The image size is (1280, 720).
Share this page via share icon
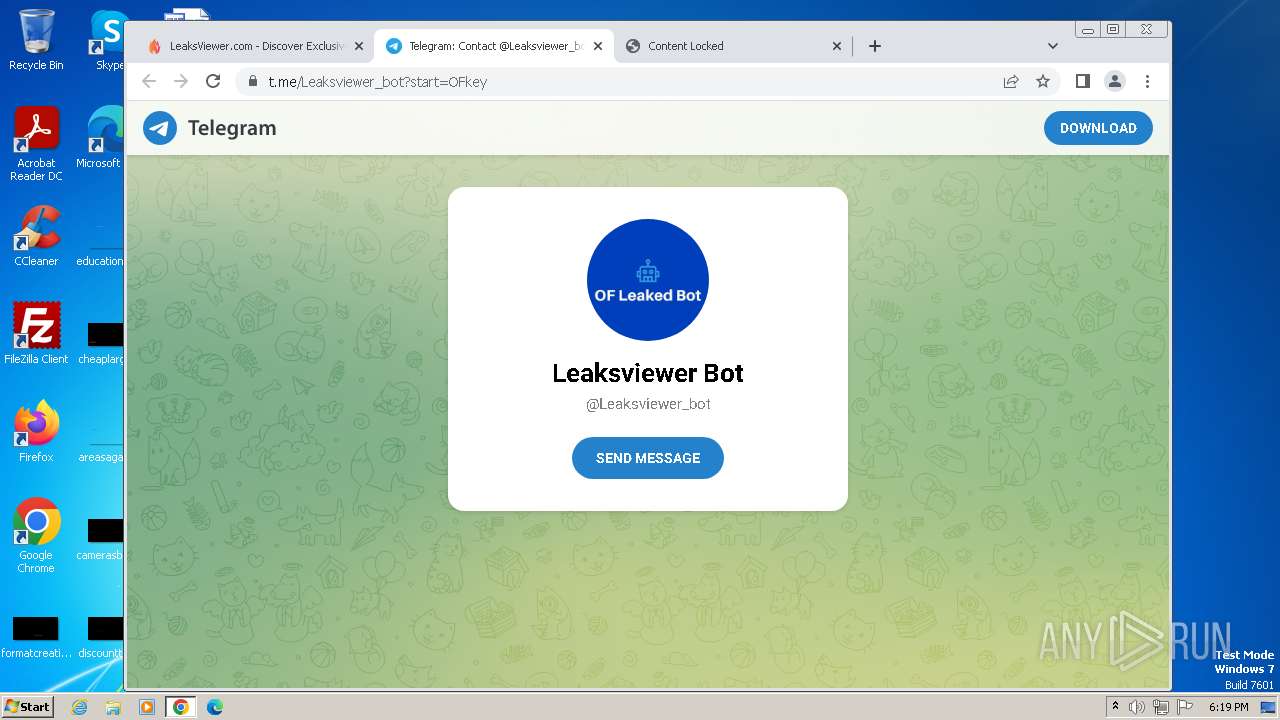tap(1011, 82)
